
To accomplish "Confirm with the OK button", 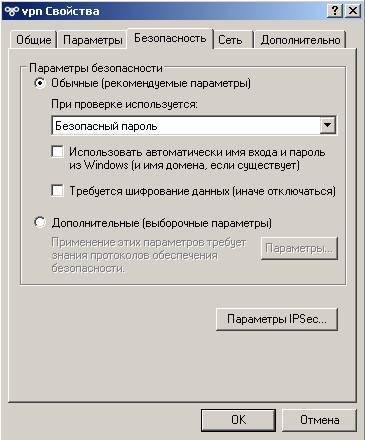I will point(238,420).
